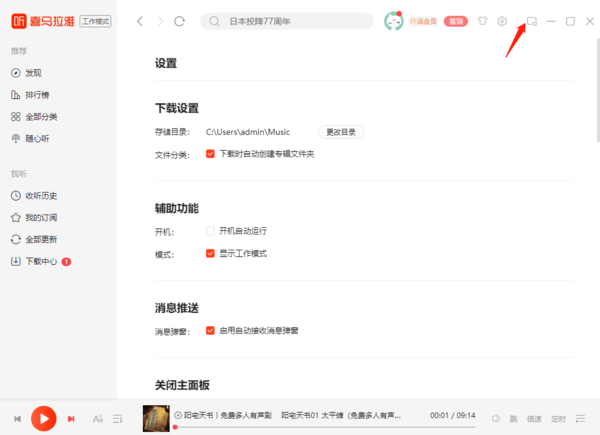The width and height of the screenshot is (600, 435).
Task: Click the refresh icon in the top bar
Action: (x=179, y=21)
